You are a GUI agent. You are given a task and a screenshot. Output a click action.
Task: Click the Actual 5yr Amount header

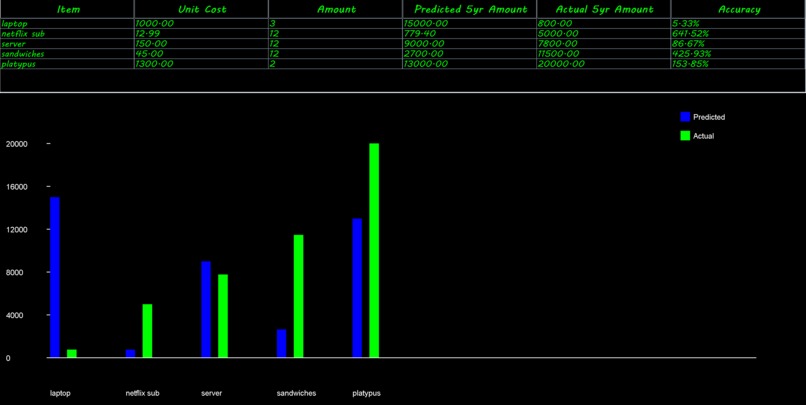tap(603, 9)
